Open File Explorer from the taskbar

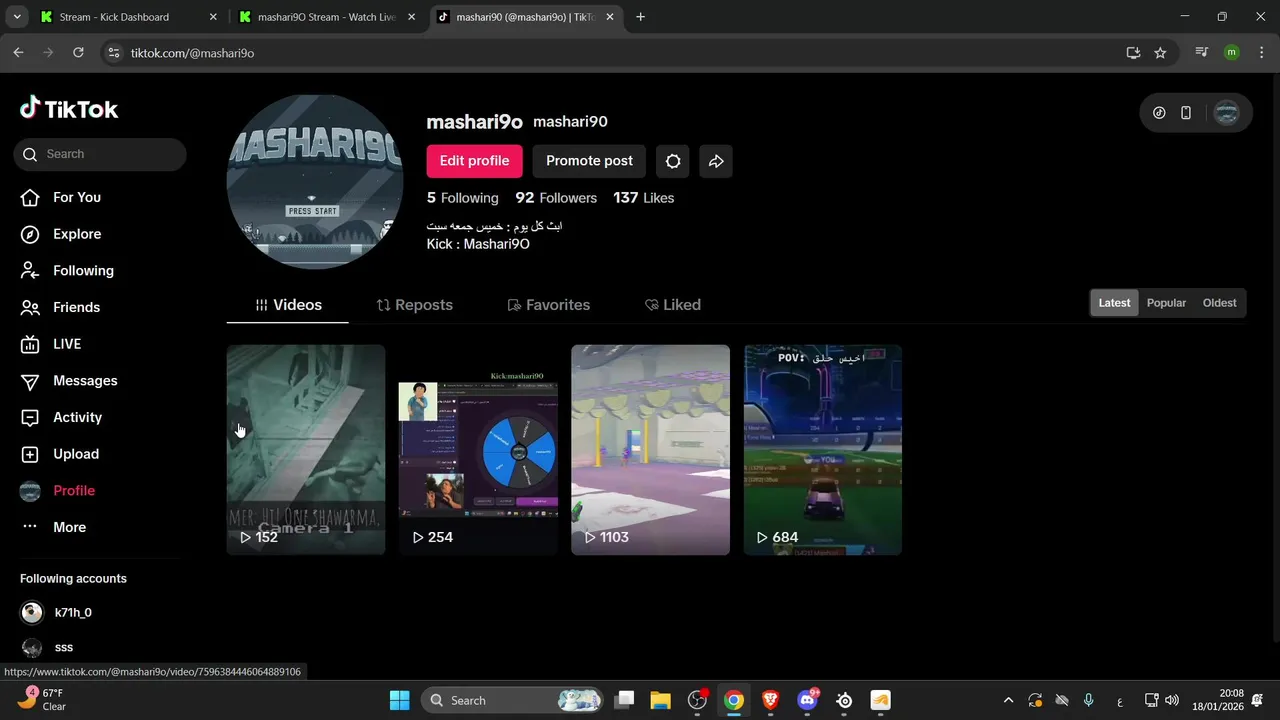coord(660,700)
